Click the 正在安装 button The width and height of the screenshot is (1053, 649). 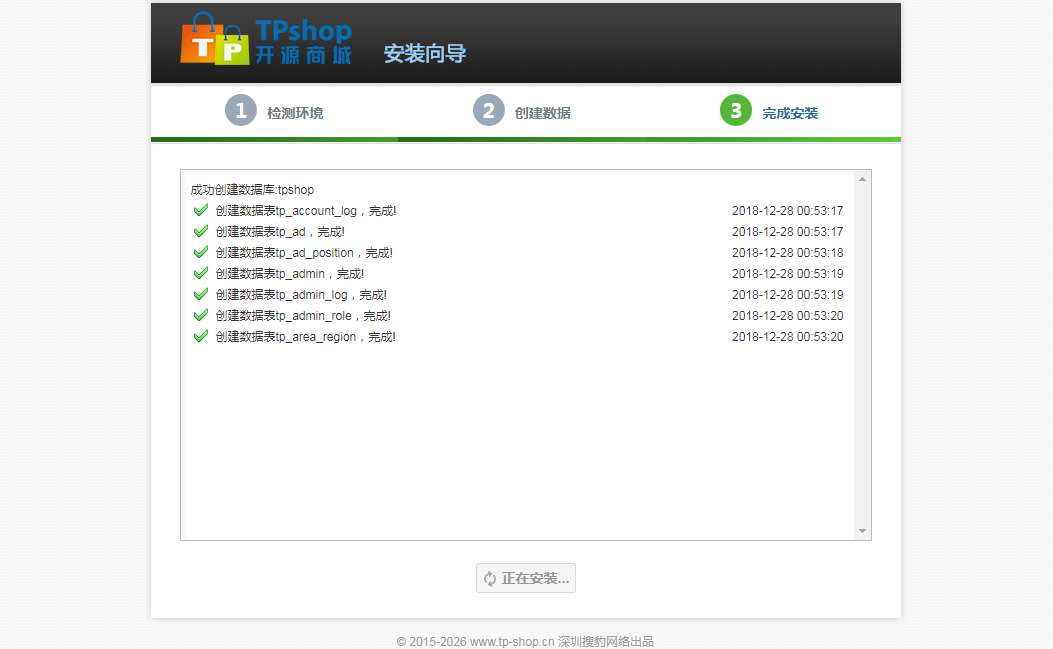525,578
